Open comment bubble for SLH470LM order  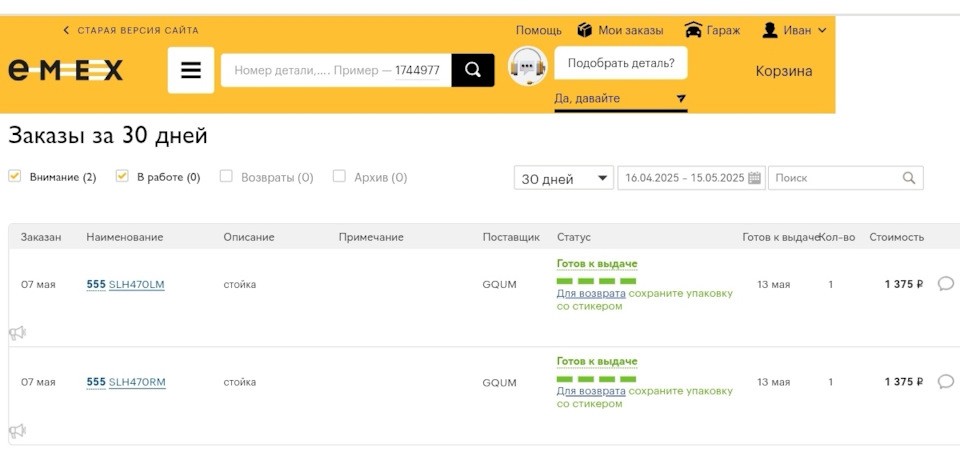[946, 284]
